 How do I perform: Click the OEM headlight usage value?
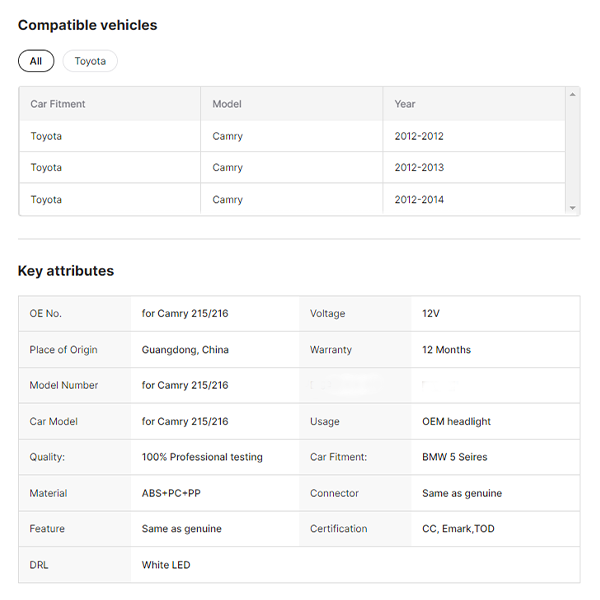click(456, 422)
